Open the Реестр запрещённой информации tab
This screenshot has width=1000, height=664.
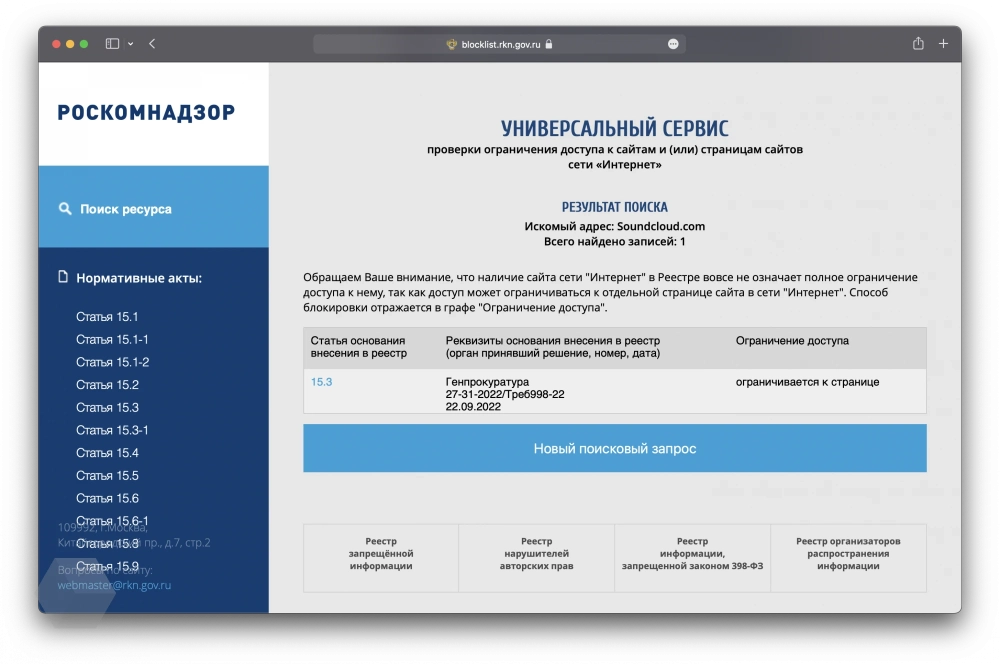pyautogui.click(x=381, y=553)
